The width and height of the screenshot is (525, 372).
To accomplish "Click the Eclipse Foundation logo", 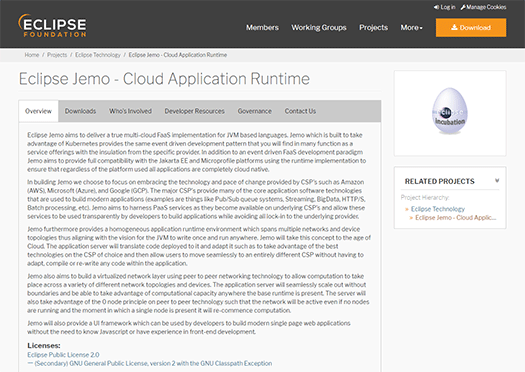I will tap(52, 25).
